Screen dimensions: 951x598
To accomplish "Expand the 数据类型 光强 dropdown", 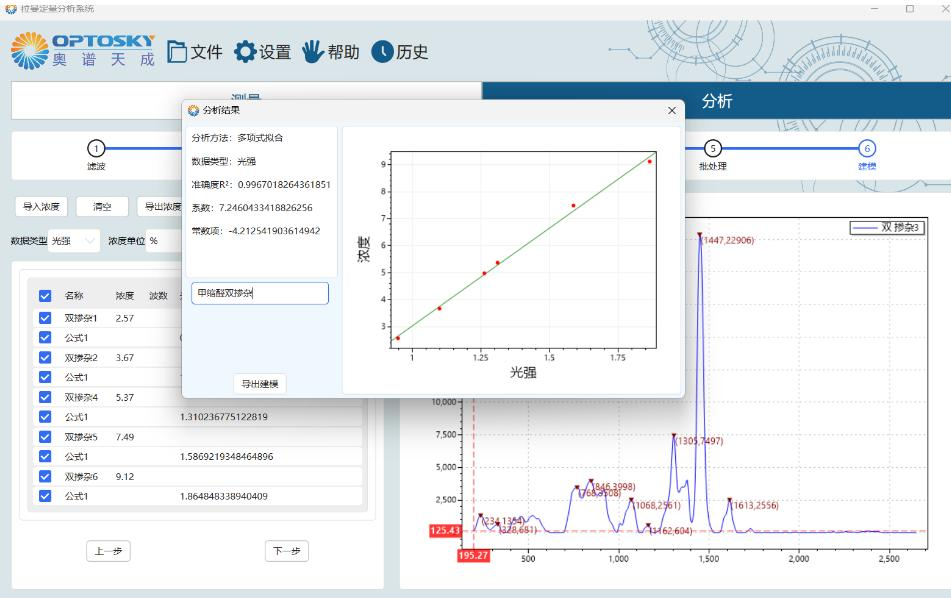I will click(74, 241).
